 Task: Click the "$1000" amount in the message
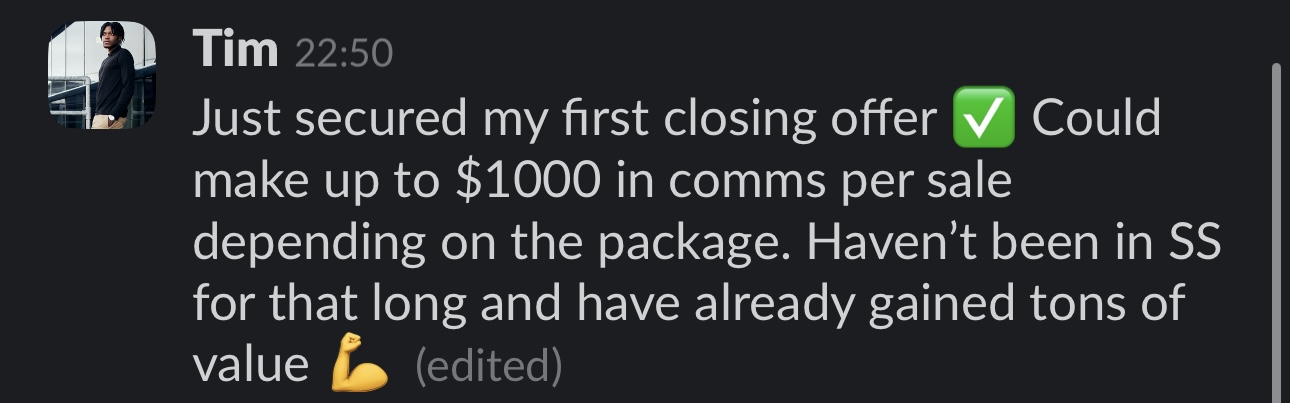pyautogui.click(x=527, y=183)
